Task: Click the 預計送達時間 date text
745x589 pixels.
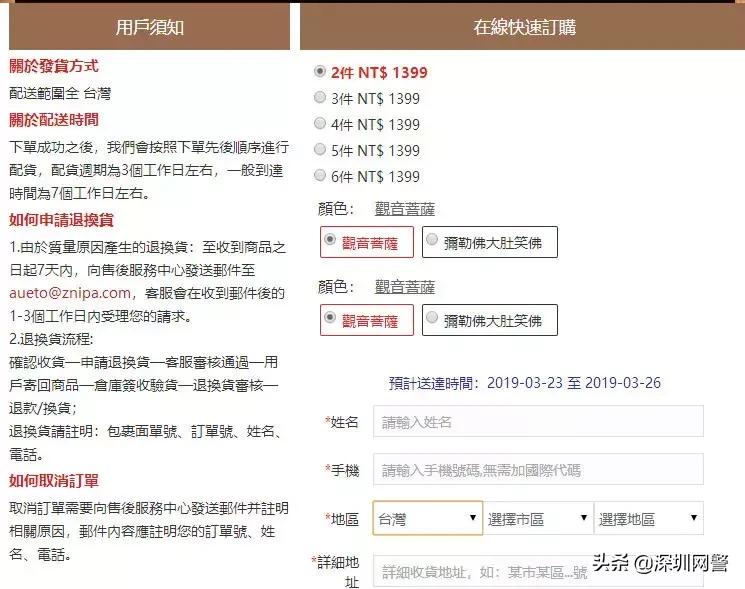Action: [x=525, y=383]
